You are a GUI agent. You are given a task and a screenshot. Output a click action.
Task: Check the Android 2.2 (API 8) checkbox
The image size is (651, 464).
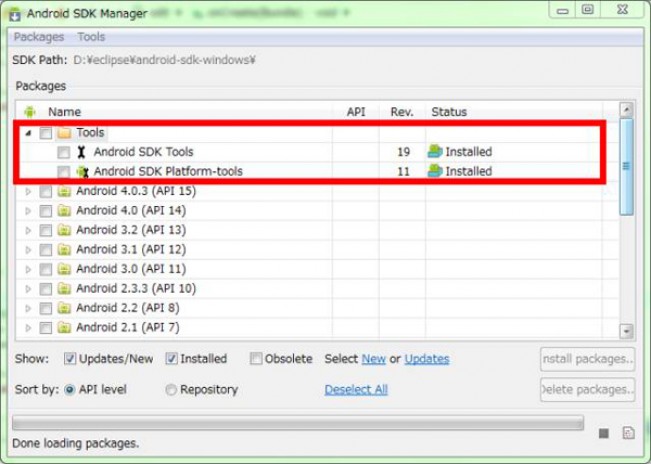coord(46,308)
